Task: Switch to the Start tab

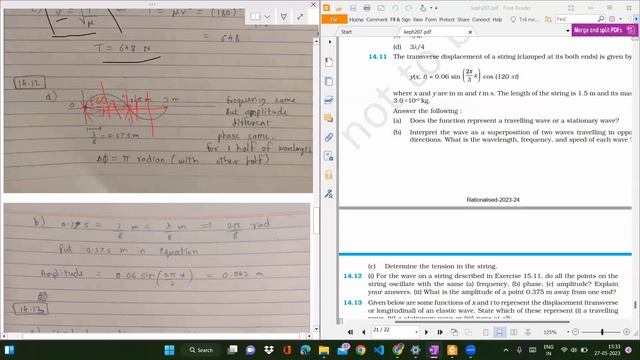Action: [347, 31]
